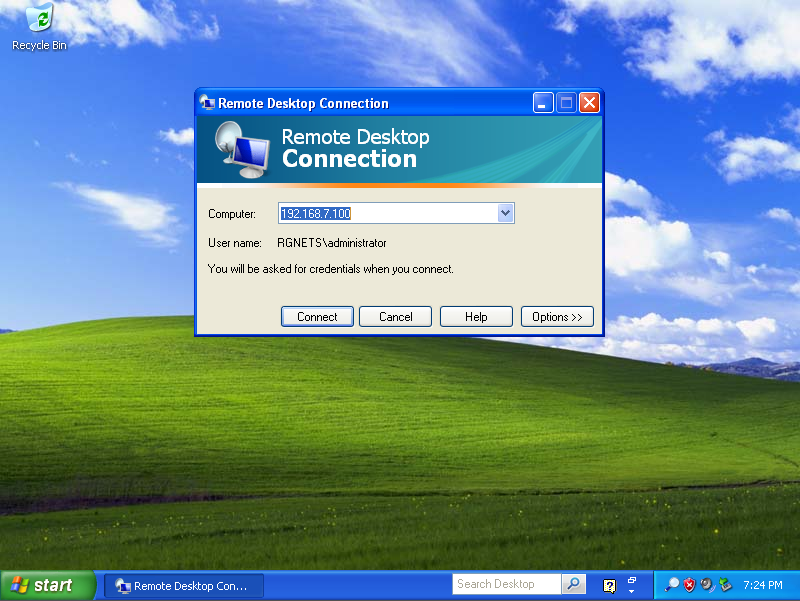
Task: Click the RGNETS\administrator user name text
Action: (x=332, y=243)
